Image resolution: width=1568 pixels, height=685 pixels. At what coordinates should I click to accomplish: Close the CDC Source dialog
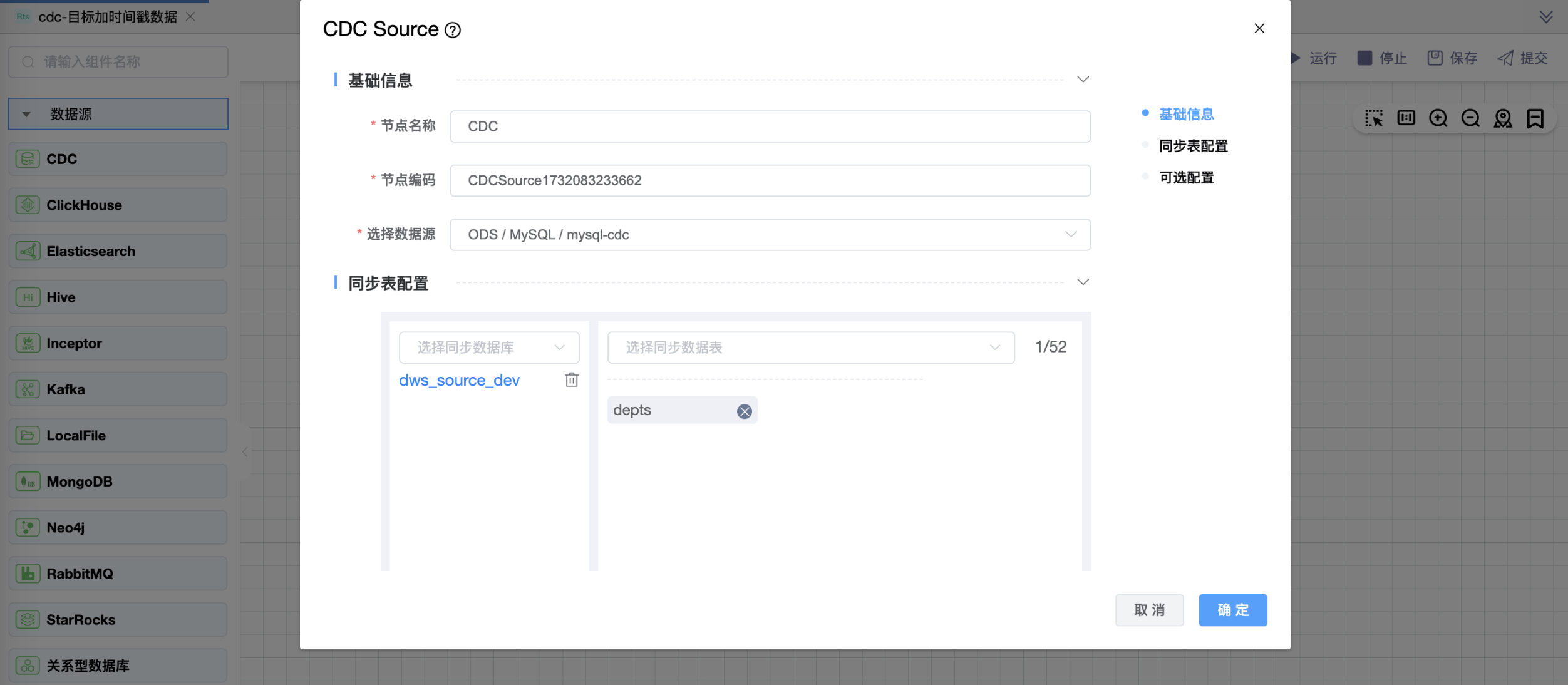tap(1259, 29)
